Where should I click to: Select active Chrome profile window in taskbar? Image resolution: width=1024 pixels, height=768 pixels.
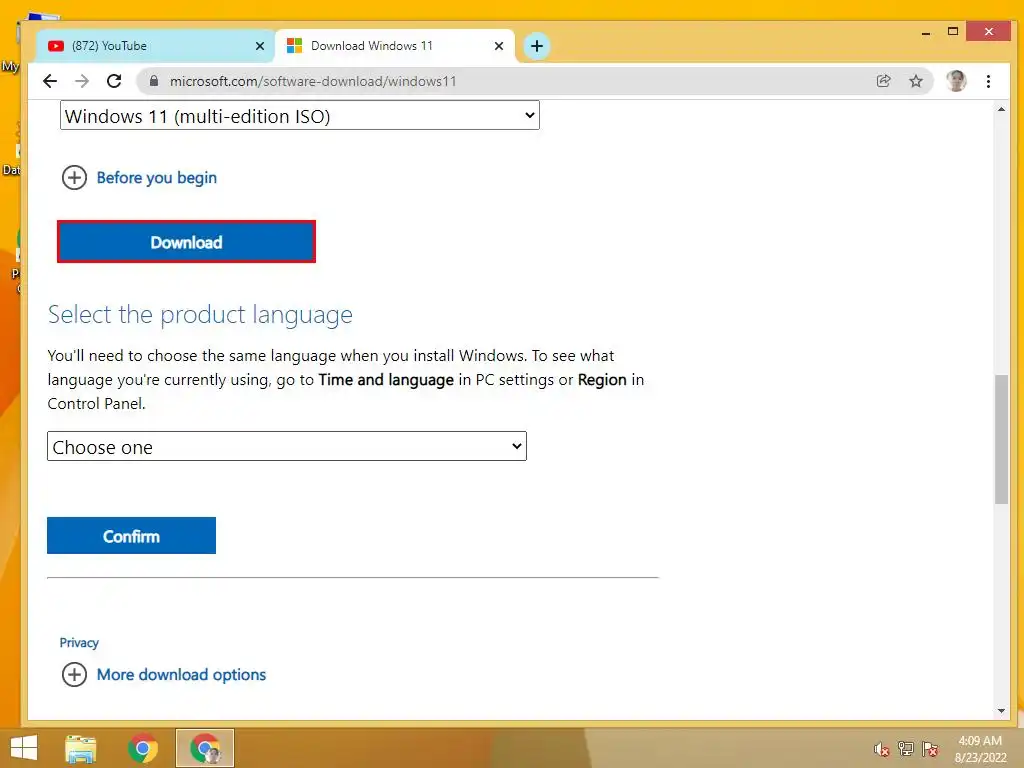204,748
